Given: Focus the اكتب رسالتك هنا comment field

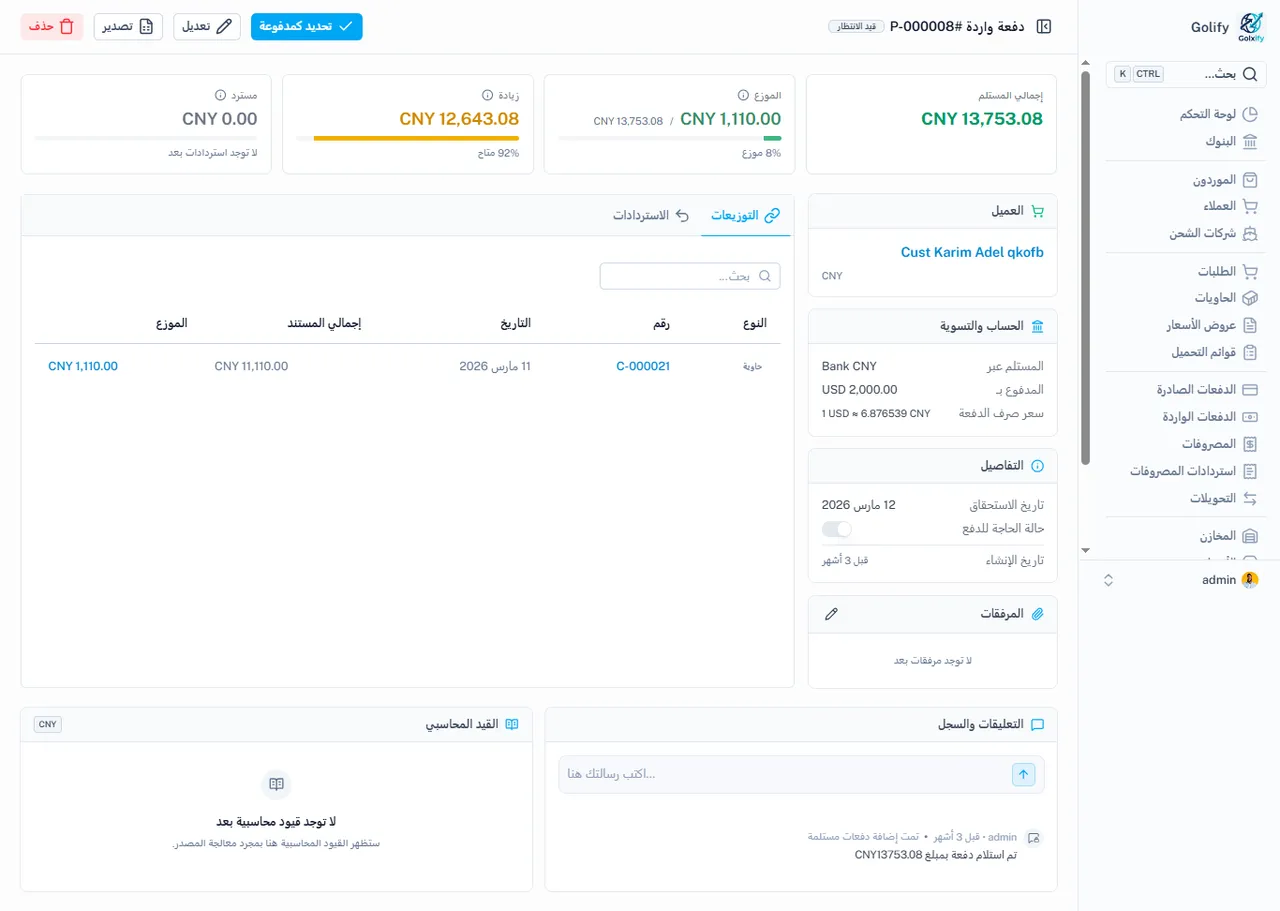Looking at the screenshot, I should [783, 774].
